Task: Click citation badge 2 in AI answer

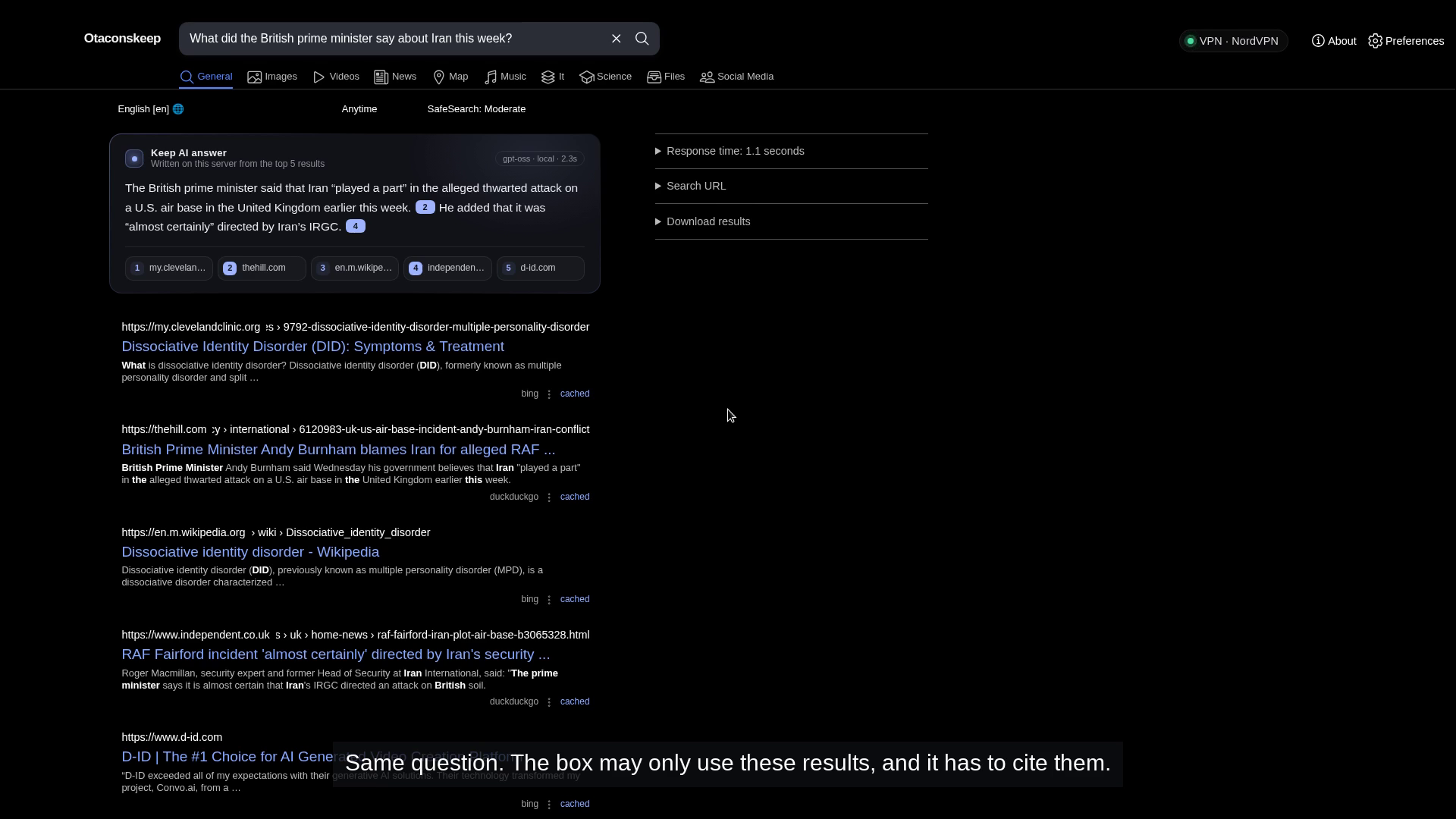Action: click(x=425, y=207)
